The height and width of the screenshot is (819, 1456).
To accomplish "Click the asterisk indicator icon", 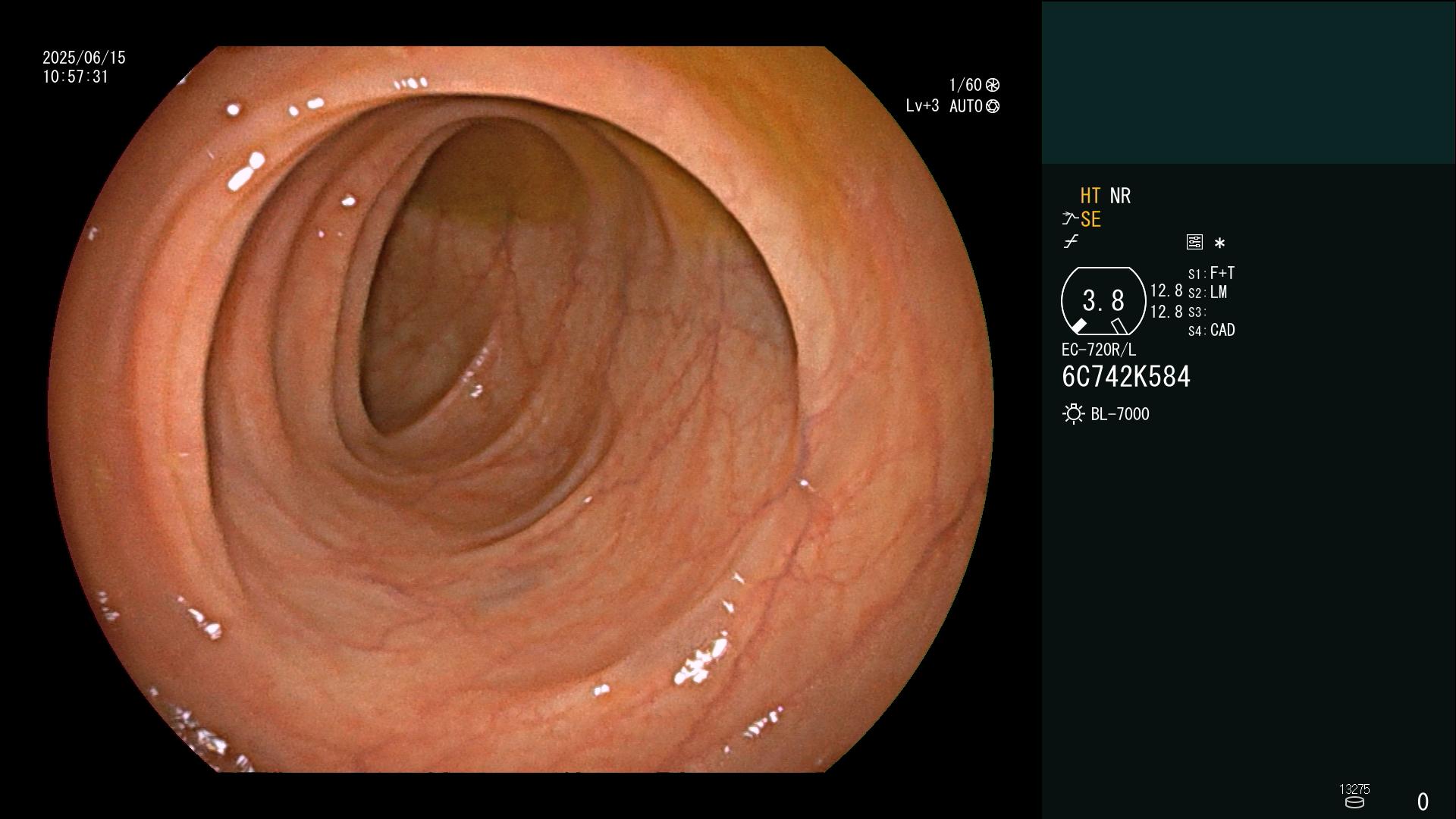I will (x=1219, y=243).
